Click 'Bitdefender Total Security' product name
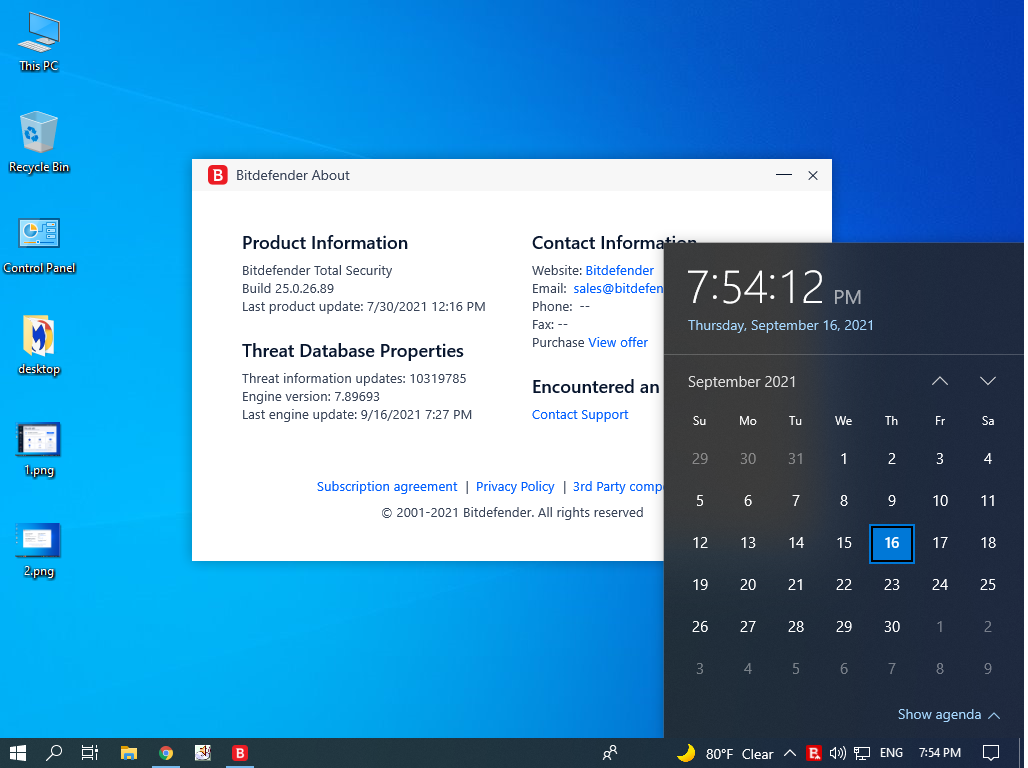Image resolution: width=1028 pixels, height=768 pixels. click(317, 270)
